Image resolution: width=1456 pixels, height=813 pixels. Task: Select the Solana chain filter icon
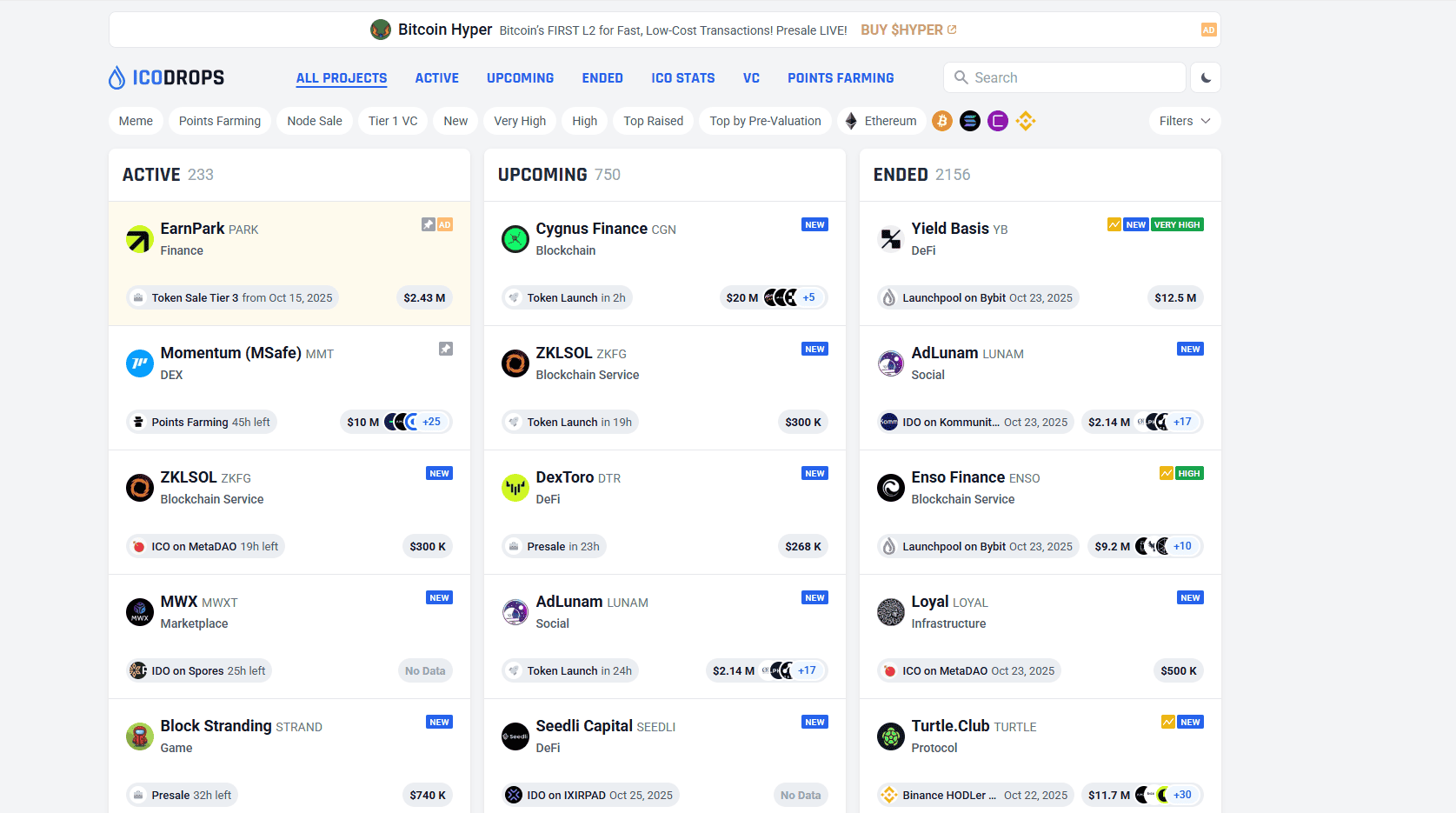pos(970,121)
